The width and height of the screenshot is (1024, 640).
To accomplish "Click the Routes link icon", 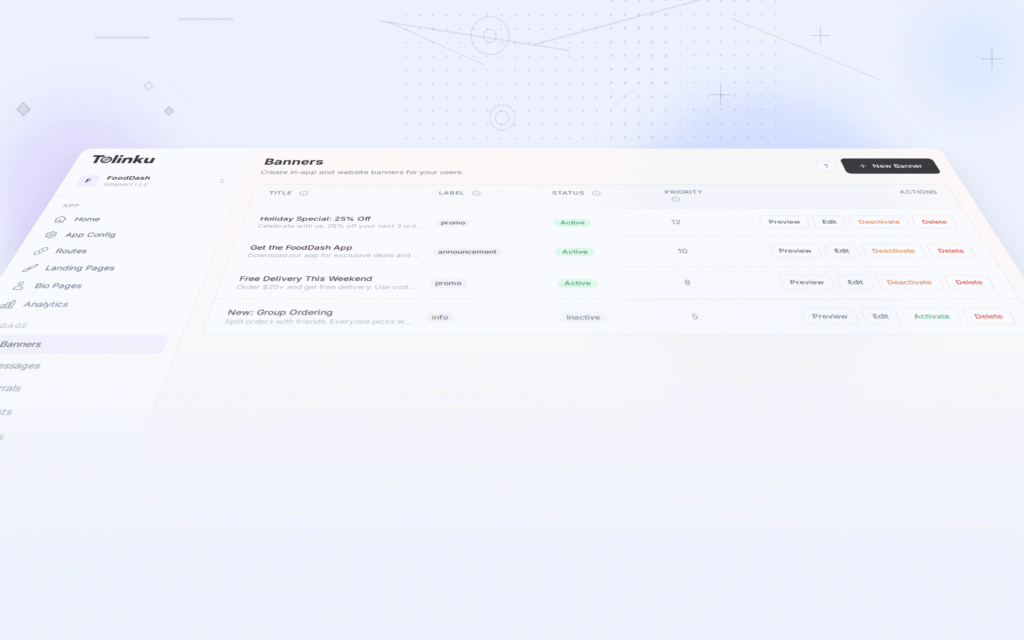I will pyautogui.click(x=40, y=251).
